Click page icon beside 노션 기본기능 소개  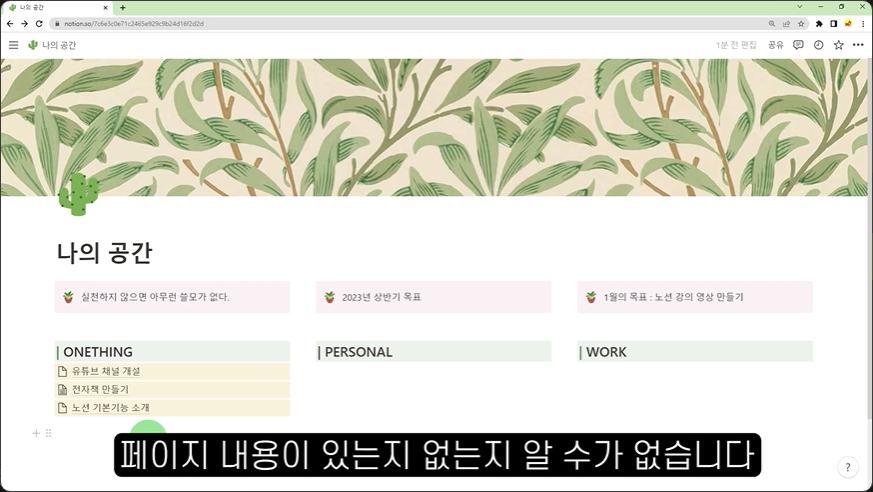[62, 407]
